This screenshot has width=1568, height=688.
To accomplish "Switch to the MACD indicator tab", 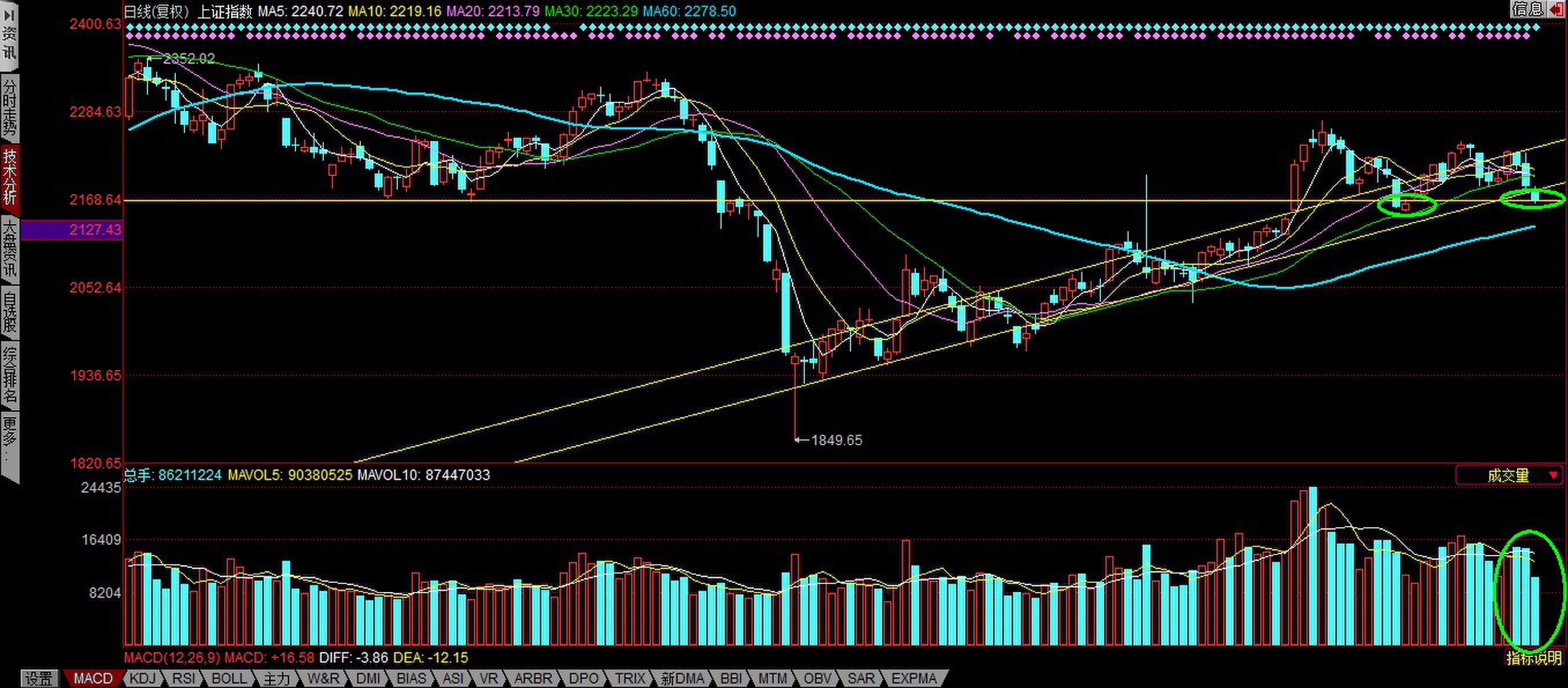I will pos(93,678).
